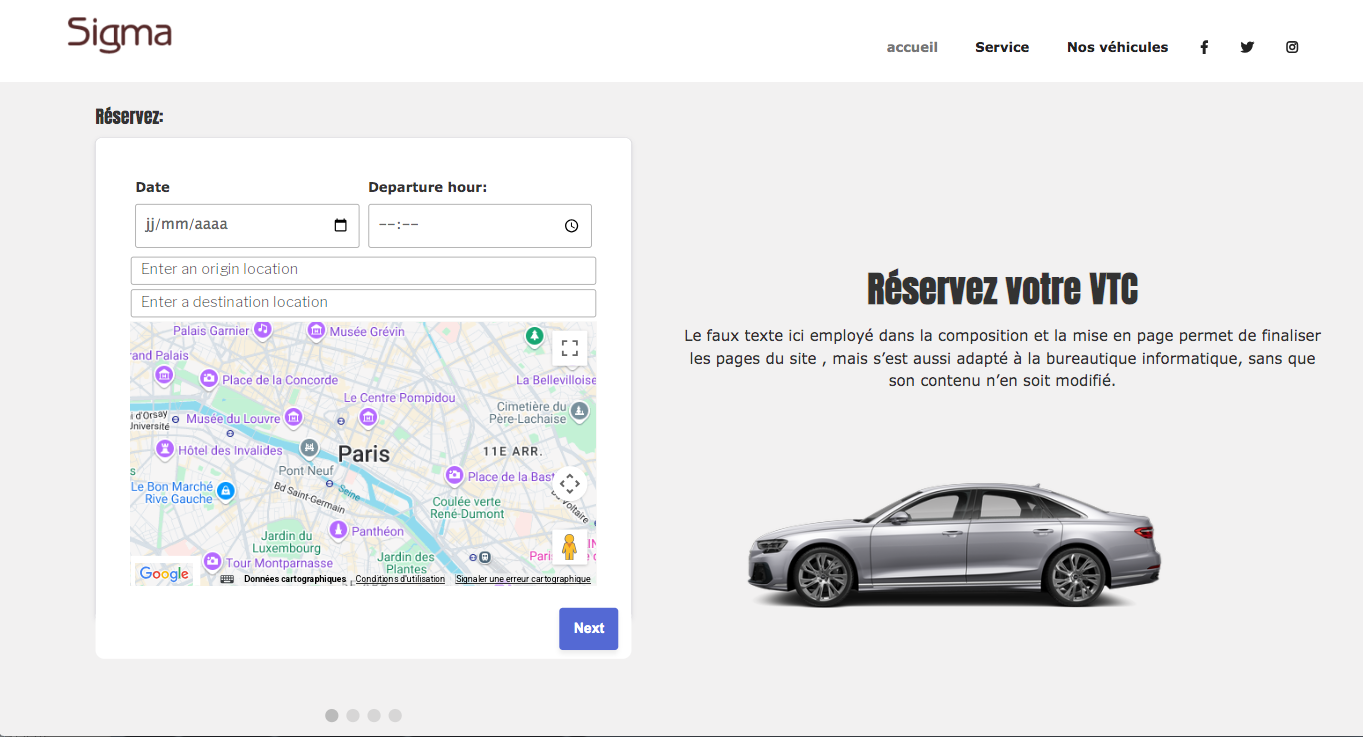Click the origin location input field
Screen dimensions: 1363x737
(x=363, y=270)
